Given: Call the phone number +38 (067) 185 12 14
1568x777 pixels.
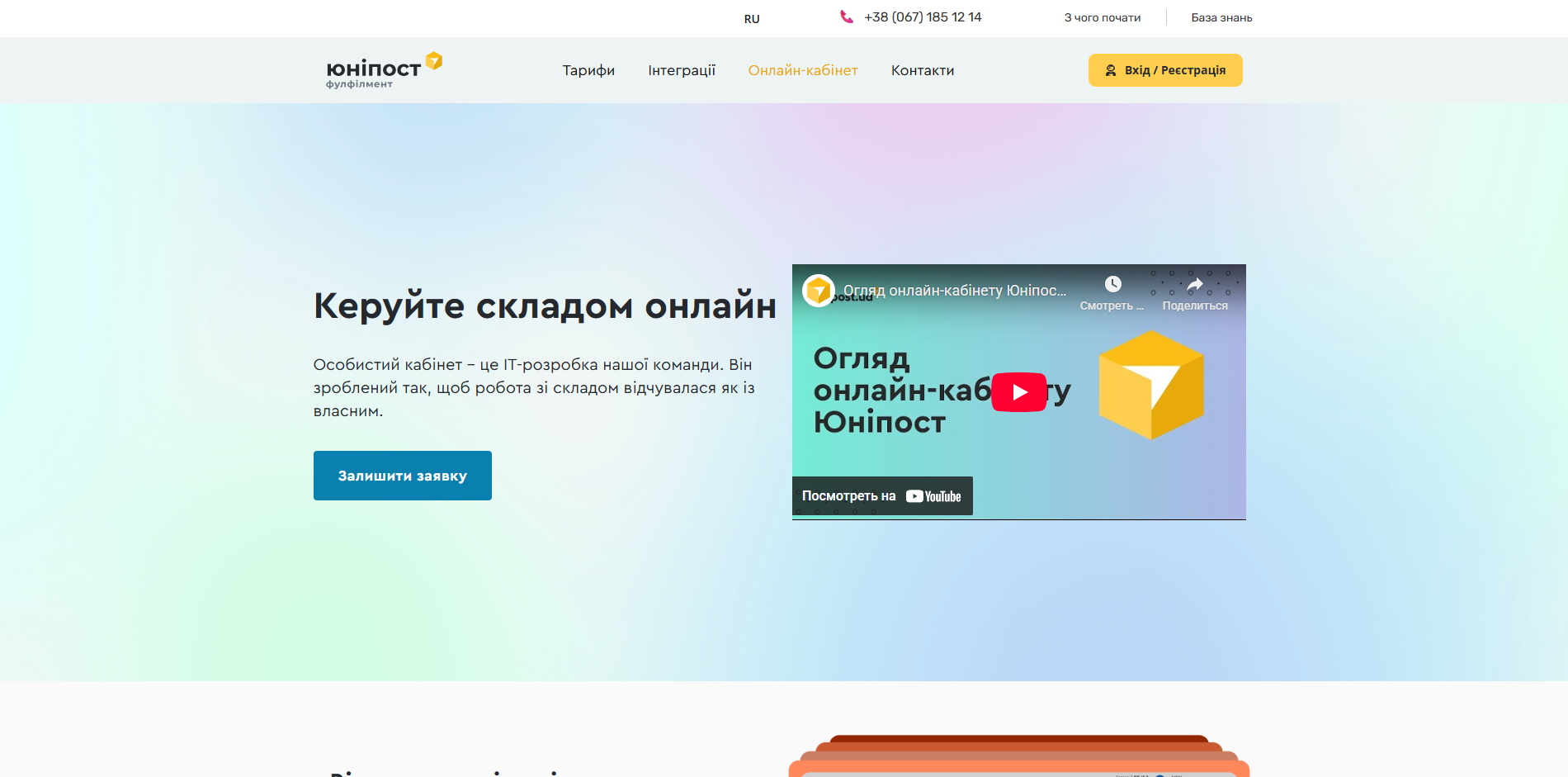Looking at the screenshot, I should pyautogui.click(x=923, y=17).
